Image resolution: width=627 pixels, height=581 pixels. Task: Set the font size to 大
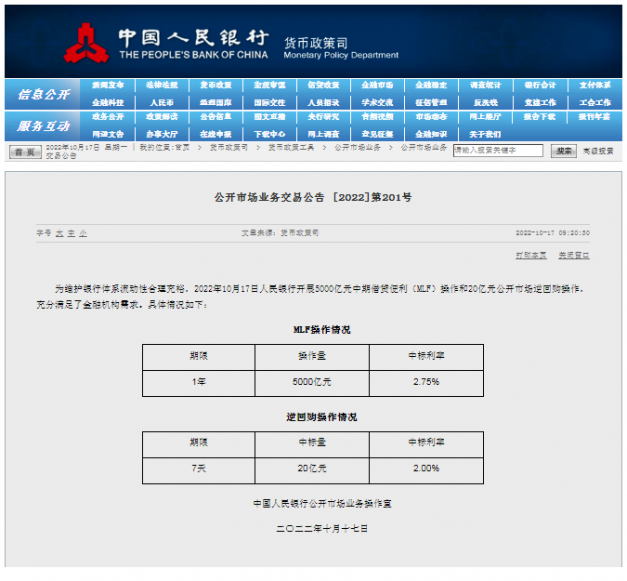[60, 234]
